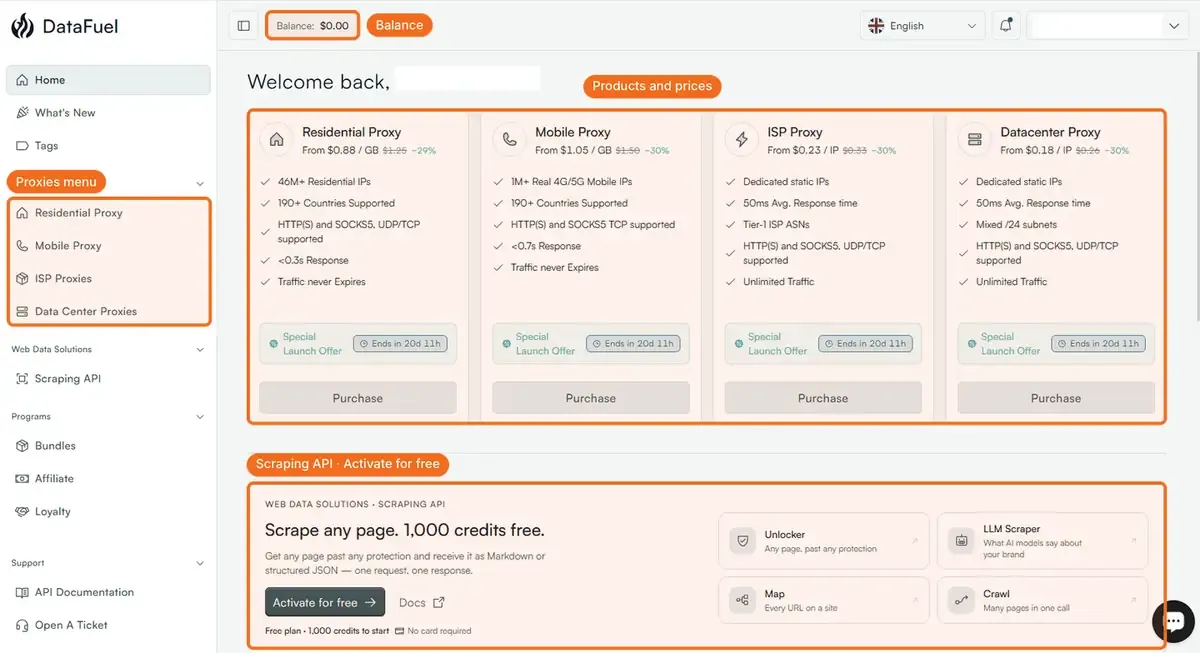Viewport: 1200px width, 653px height.
Task: Click the Residential Proxy card house icon
Action: pyautogui.click(x=277, y=140)
